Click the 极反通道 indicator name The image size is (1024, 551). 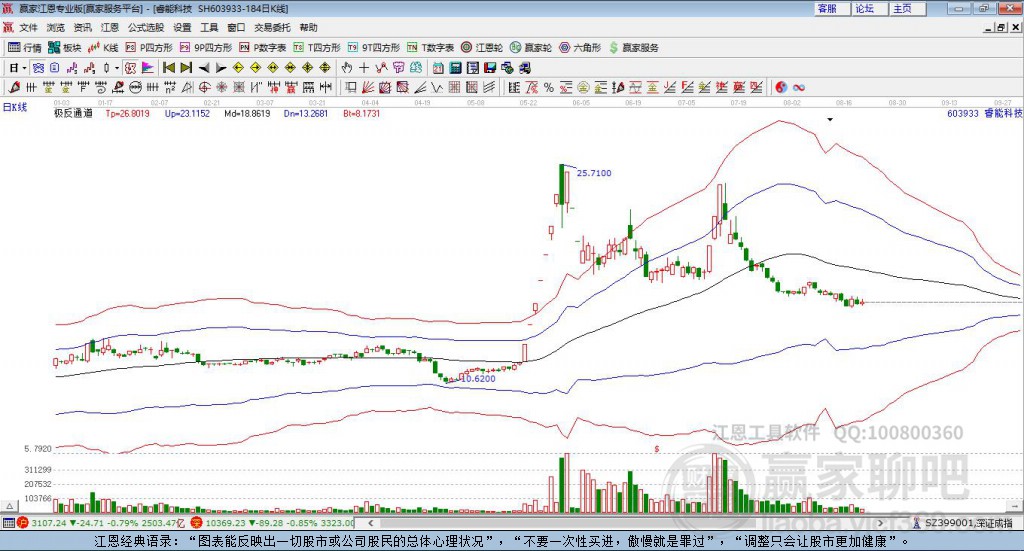(73, 114)
